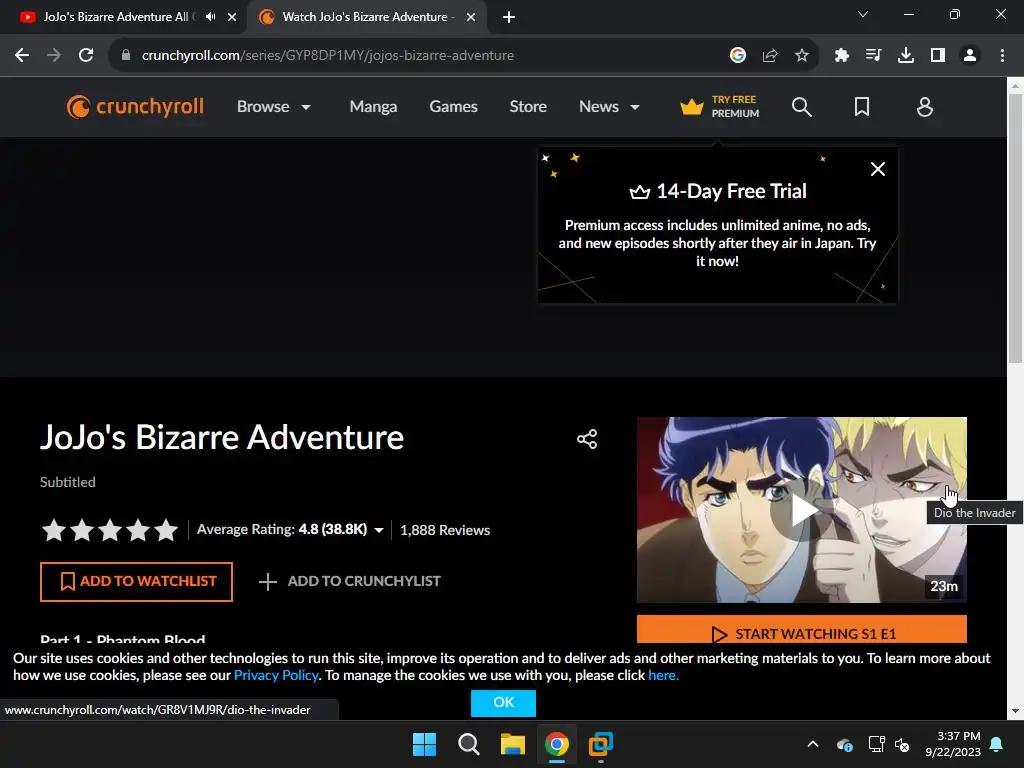This screenshot has width=1024, height=768.
Task: Click the 'here' cookie settings link
Action: pos(663,675)
